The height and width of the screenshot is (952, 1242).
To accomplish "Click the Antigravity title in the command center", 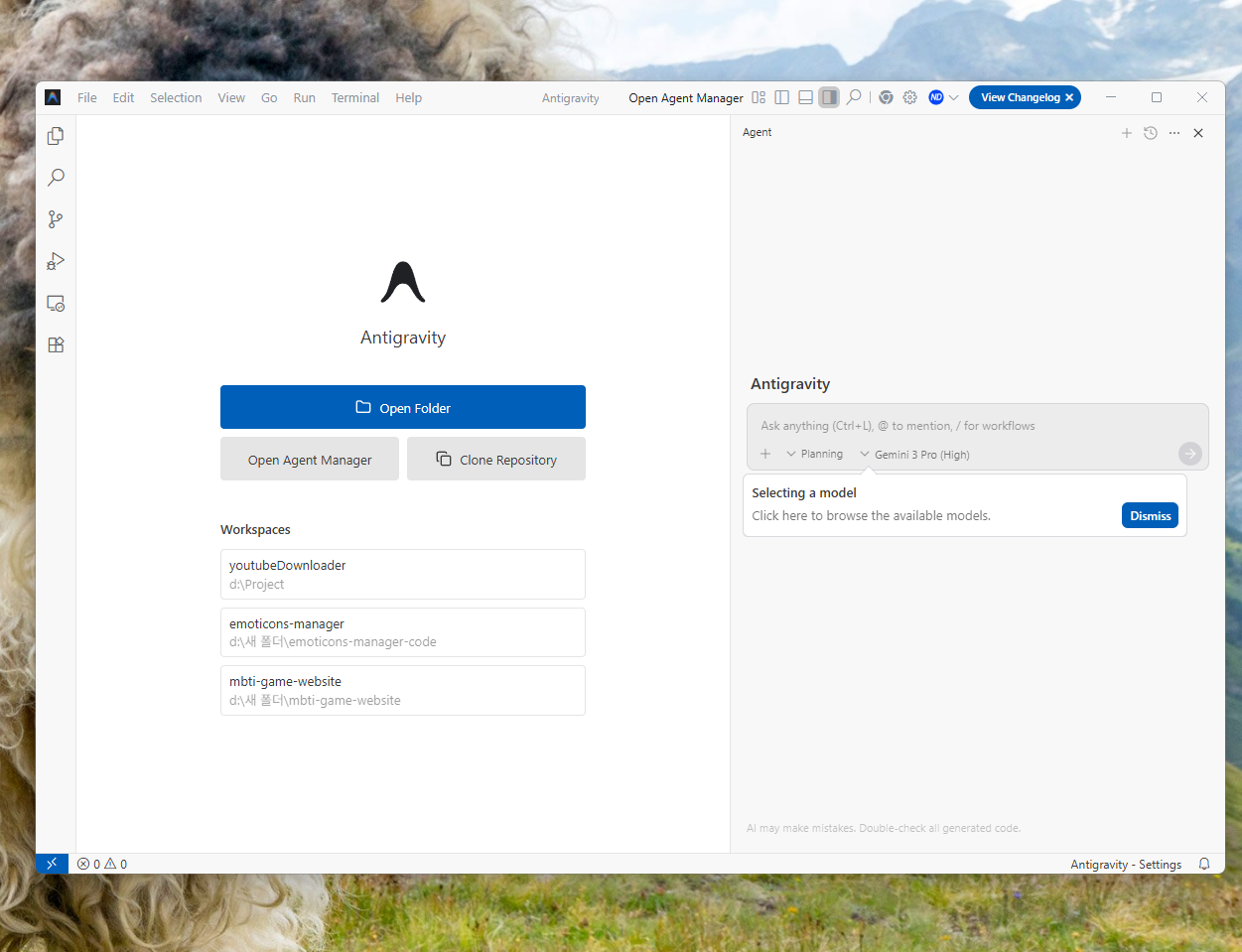I will click(x=571, y=98).
